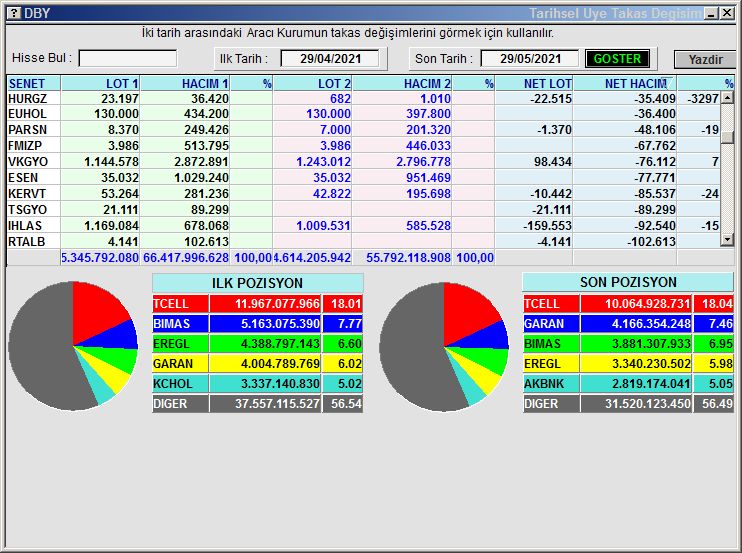This screenshot has width=742, height=553.
Task: Select the KERVT stock name
Action: [x=27, y=194]
